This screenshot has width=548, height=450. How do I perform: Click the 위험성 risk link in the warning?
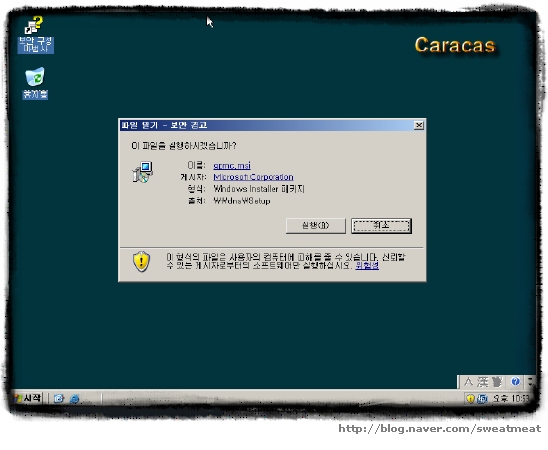pos(367,266)
